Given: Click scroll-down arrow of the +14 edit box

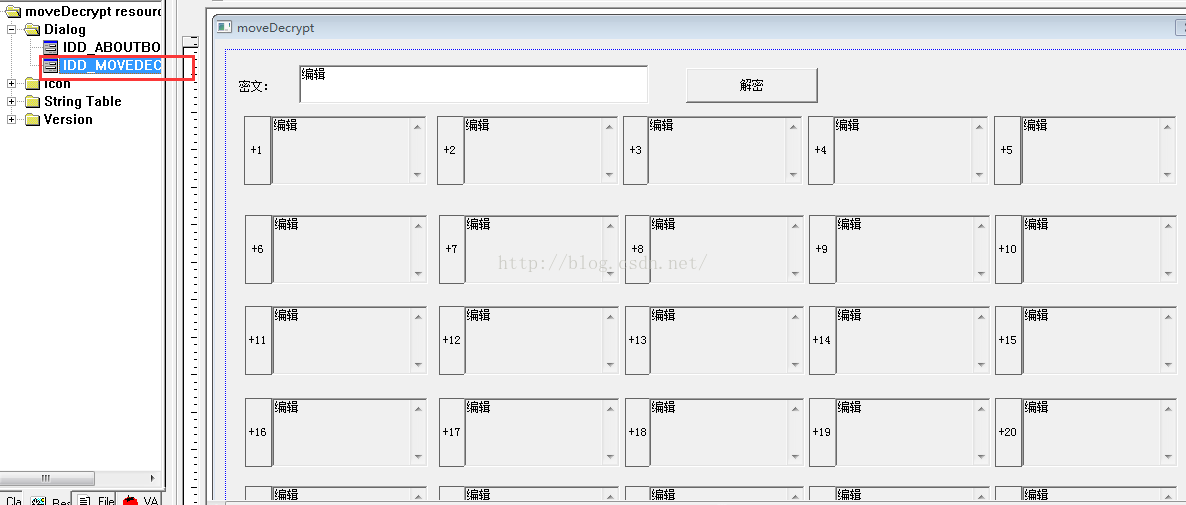Looking at the screenshot, I should point(980,365).
